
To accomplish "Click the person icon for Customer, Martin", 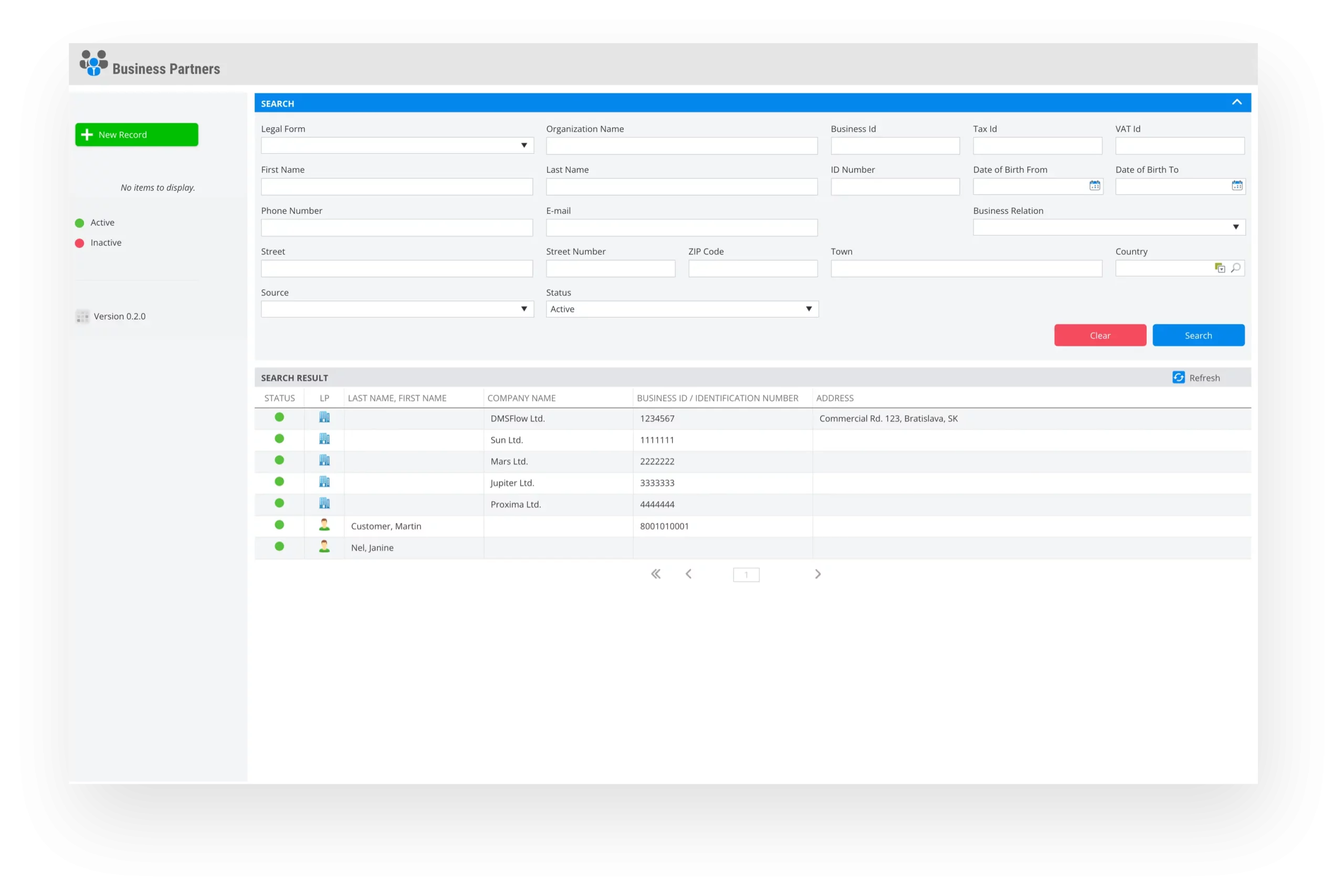I will coord(324,525).
